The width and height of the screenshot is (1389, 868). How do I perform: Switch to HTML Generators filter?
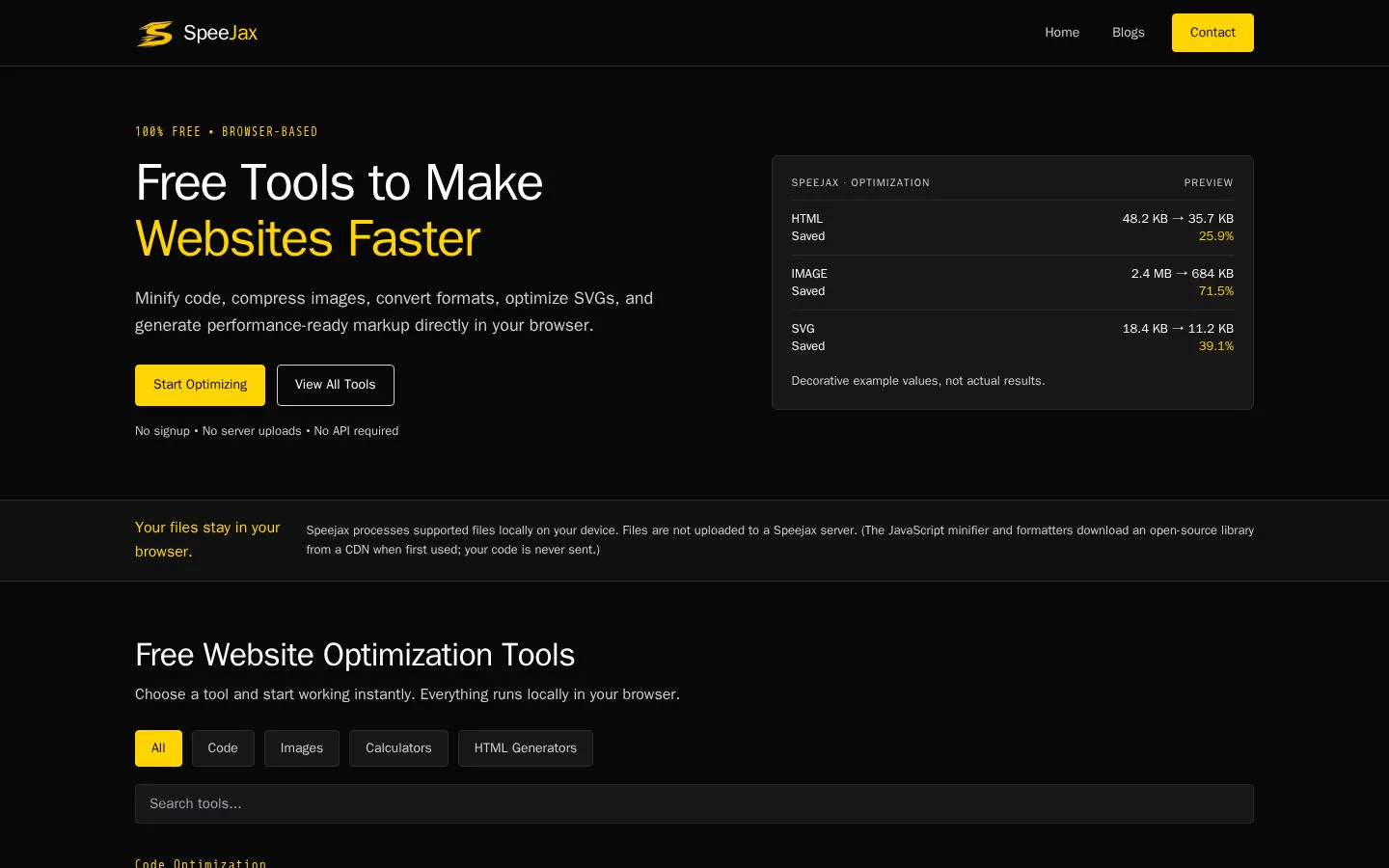[526, 748]
